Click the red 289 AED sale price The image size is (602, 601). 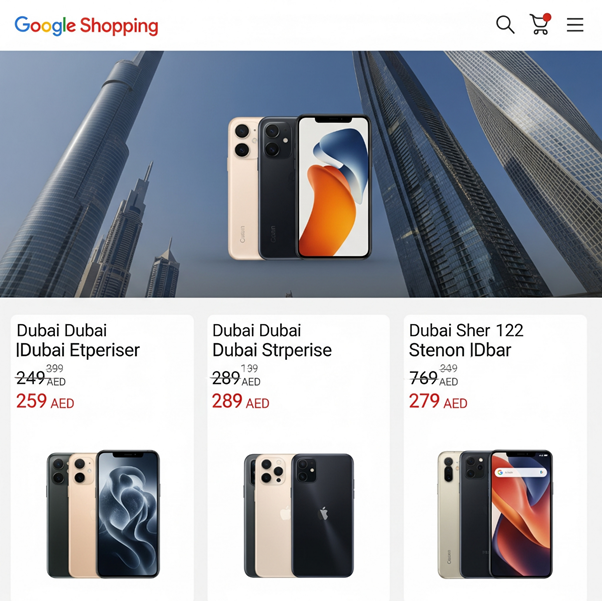[x=241, y=401]
